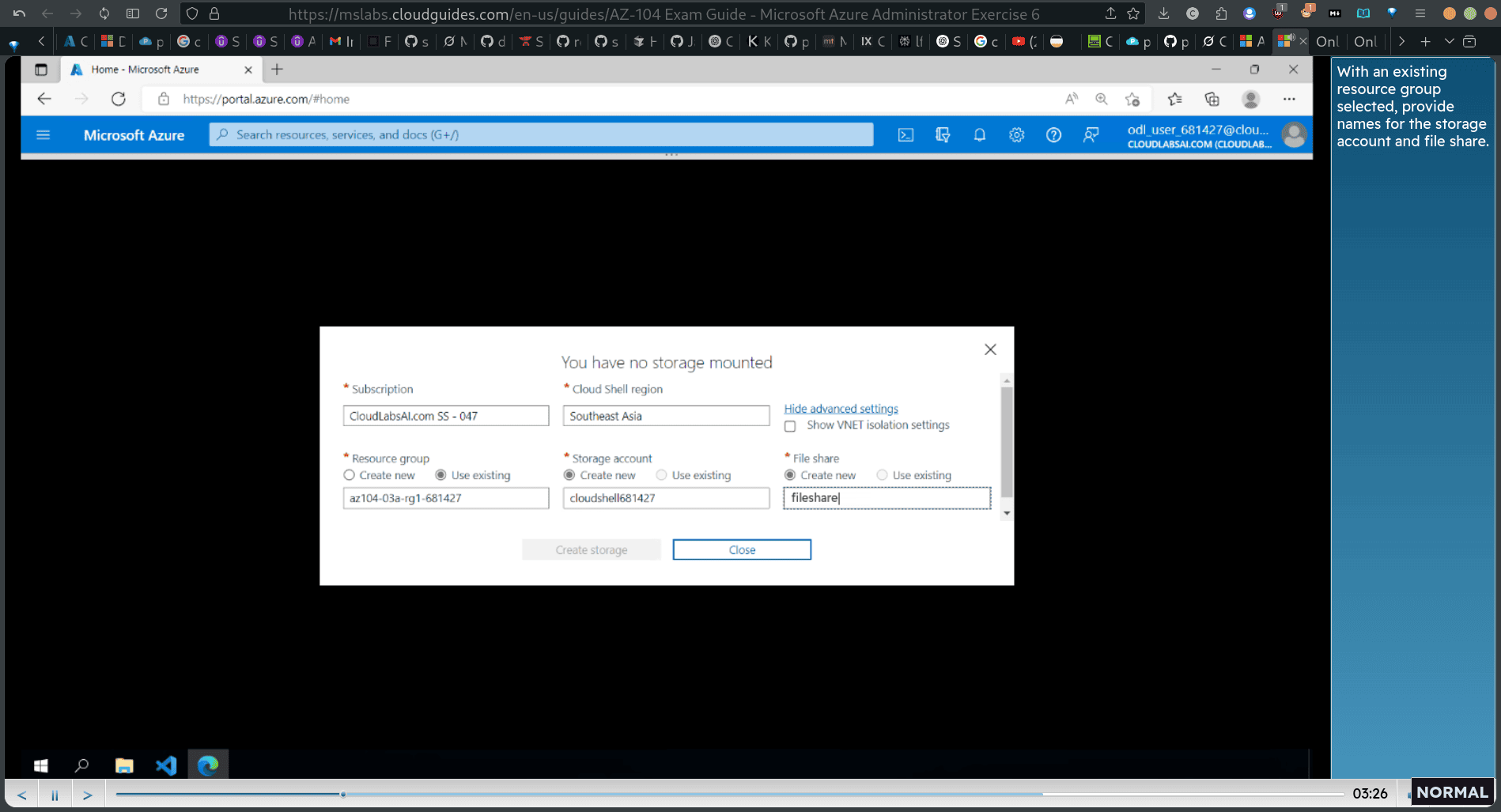Open Azure notifications bell
1501x812 pixels.
point(979,135)
